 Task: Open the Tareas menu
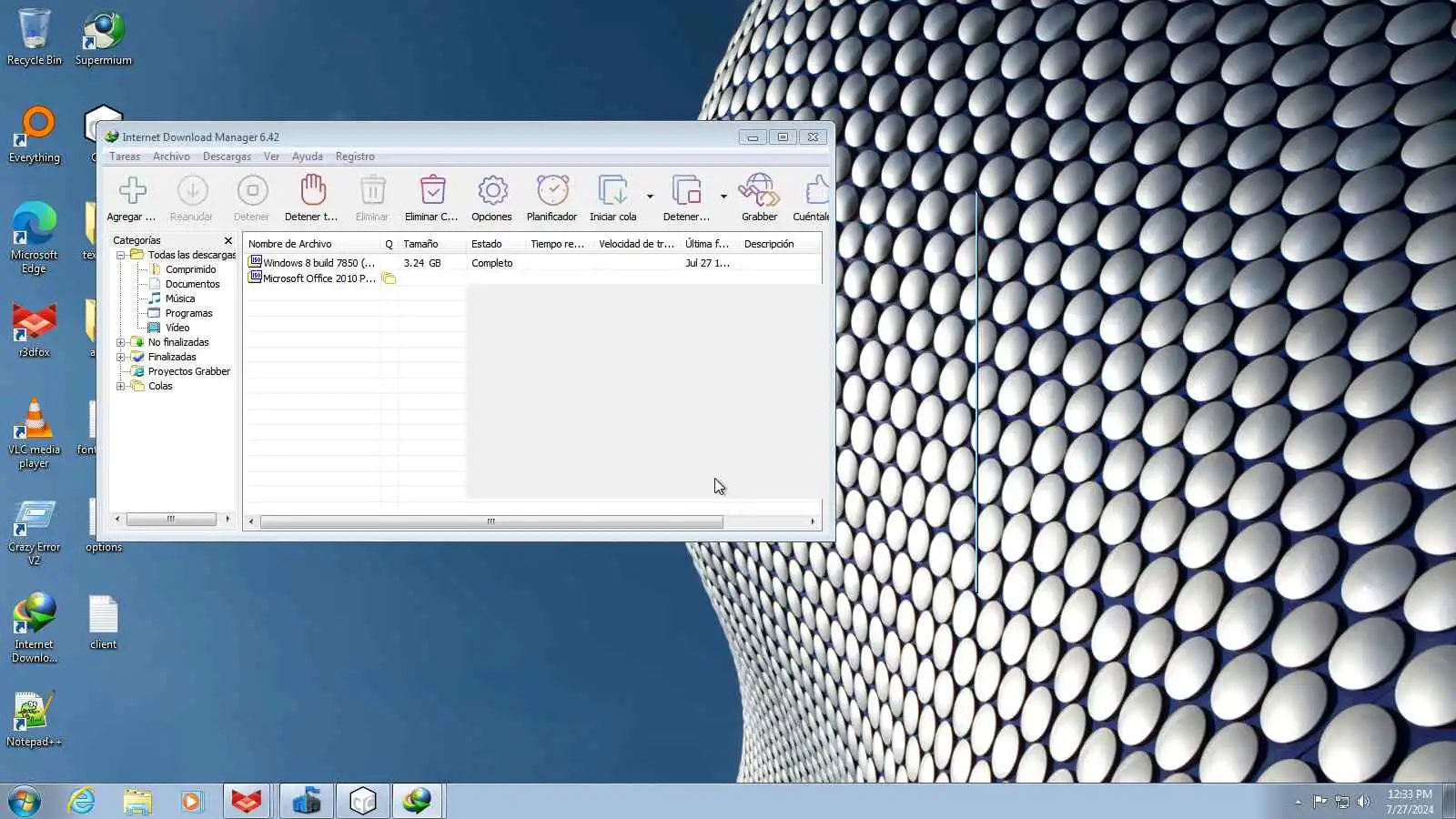pos(125,157)
